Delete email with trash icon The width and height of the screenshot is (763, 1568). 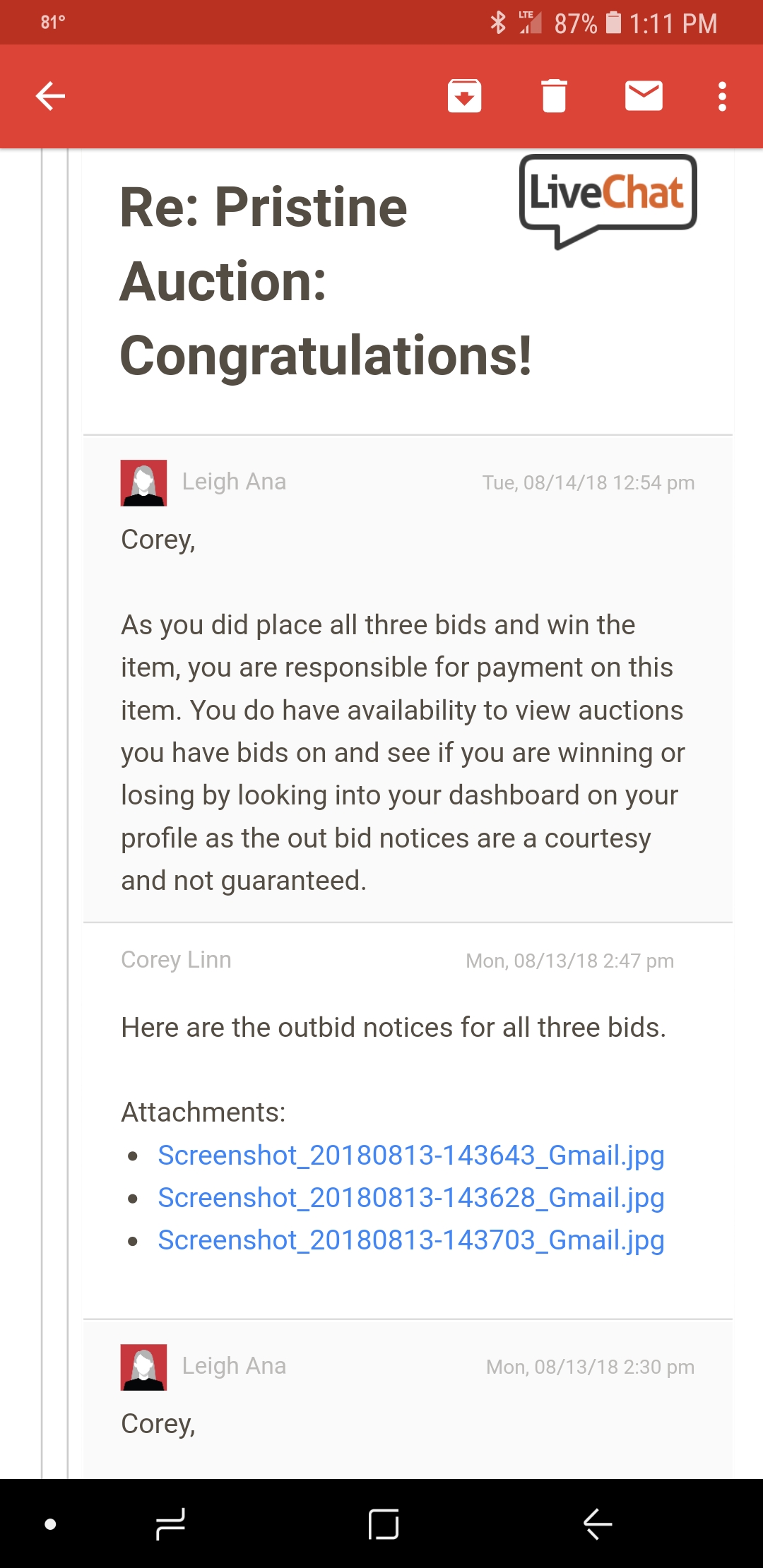(554, 96)
